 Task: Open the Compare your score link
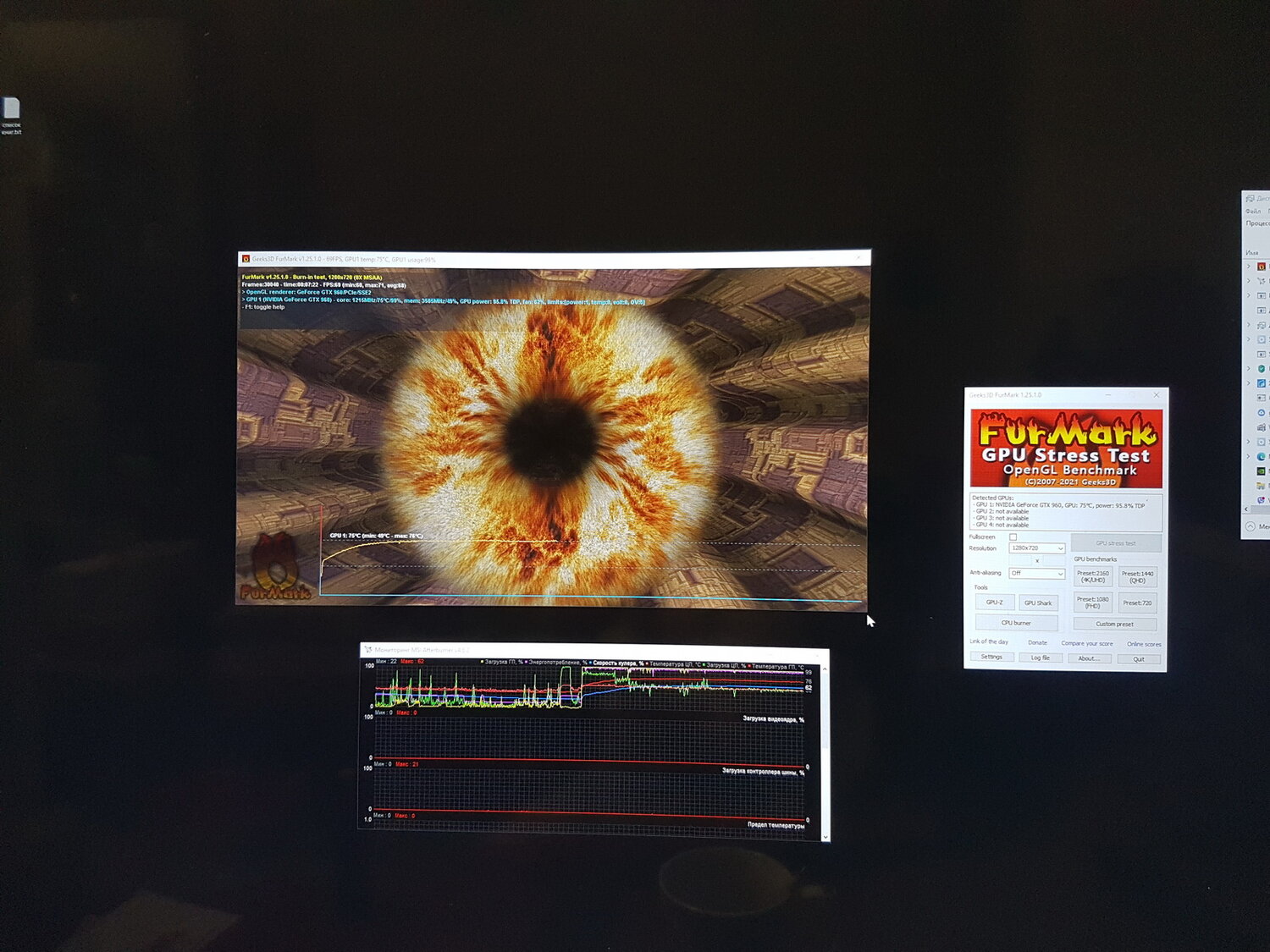[1087, 643]
